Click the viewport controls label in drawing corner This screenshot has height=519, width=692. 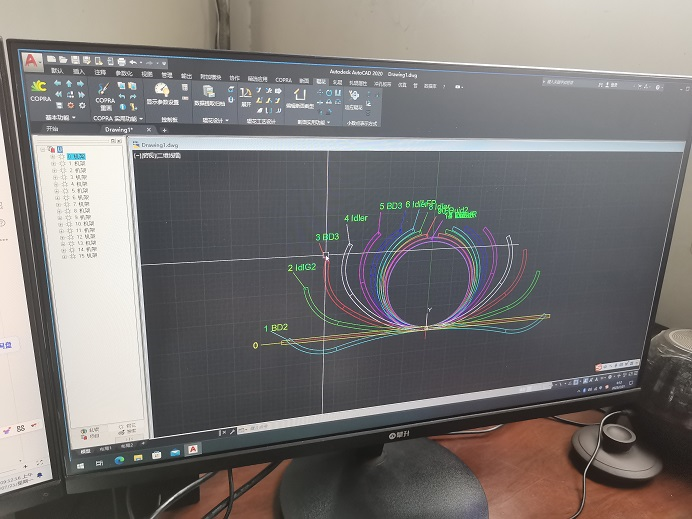(158, 156)
